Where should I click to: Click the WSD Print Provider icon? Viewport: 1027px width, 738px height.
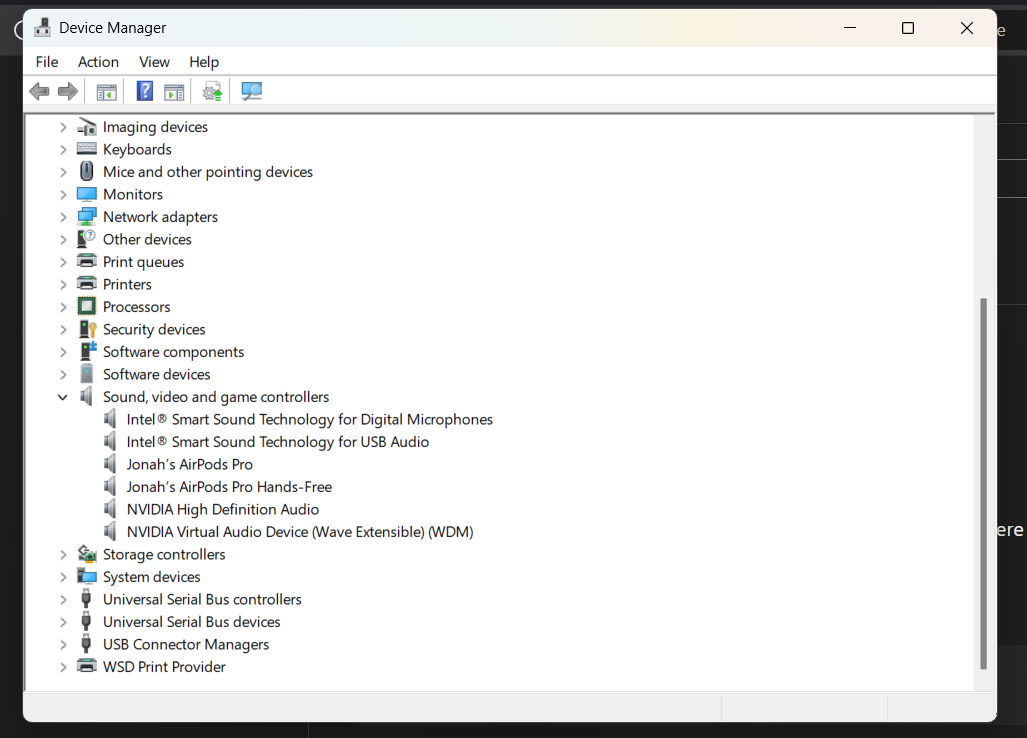tap(86, 666)
